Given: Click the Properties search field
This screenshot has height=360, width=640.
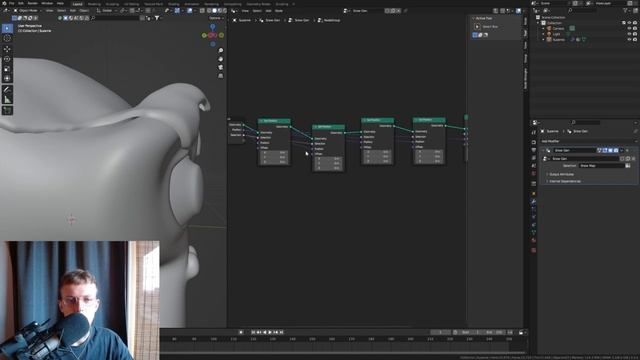Looking at the screenshot, I should pos(585,122).
